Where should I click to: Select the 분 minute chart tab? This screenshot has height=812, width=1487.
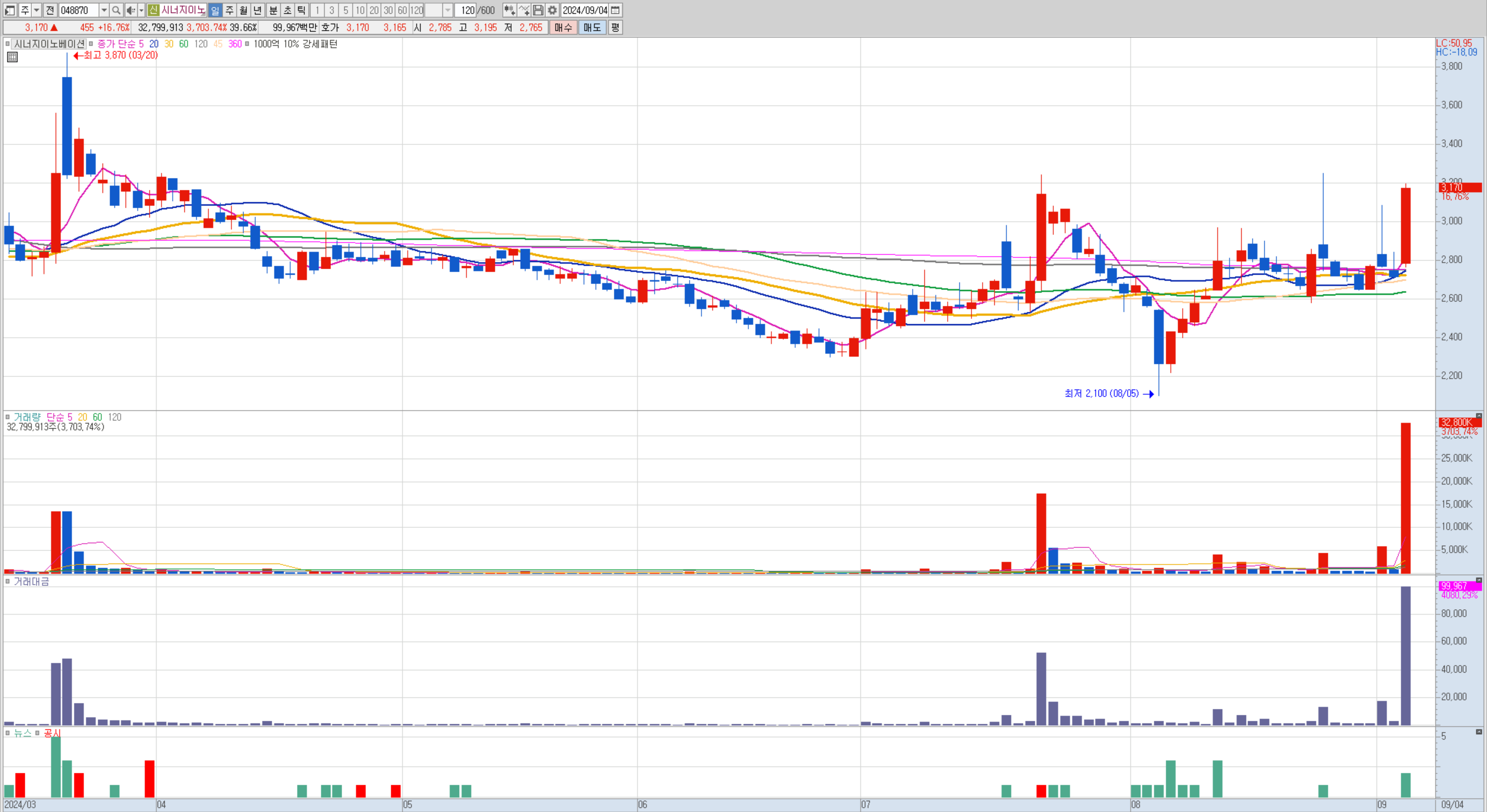(x=273, y=10)
